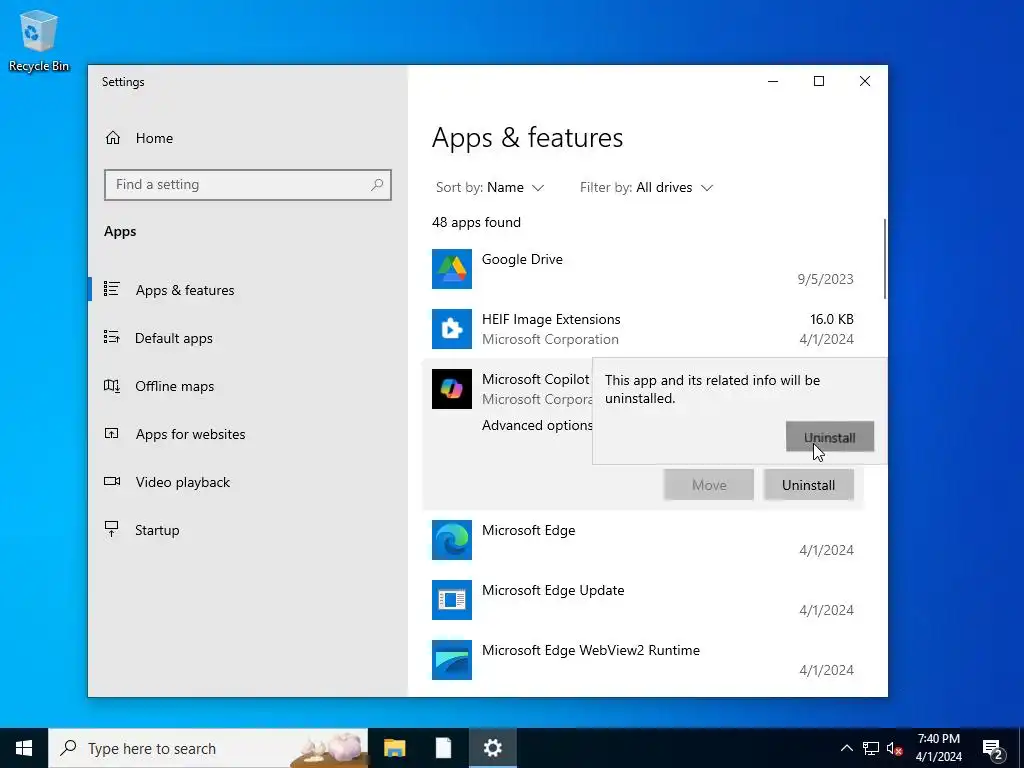Select the Offline maps sidebar icon

click(x=112, y=385)
